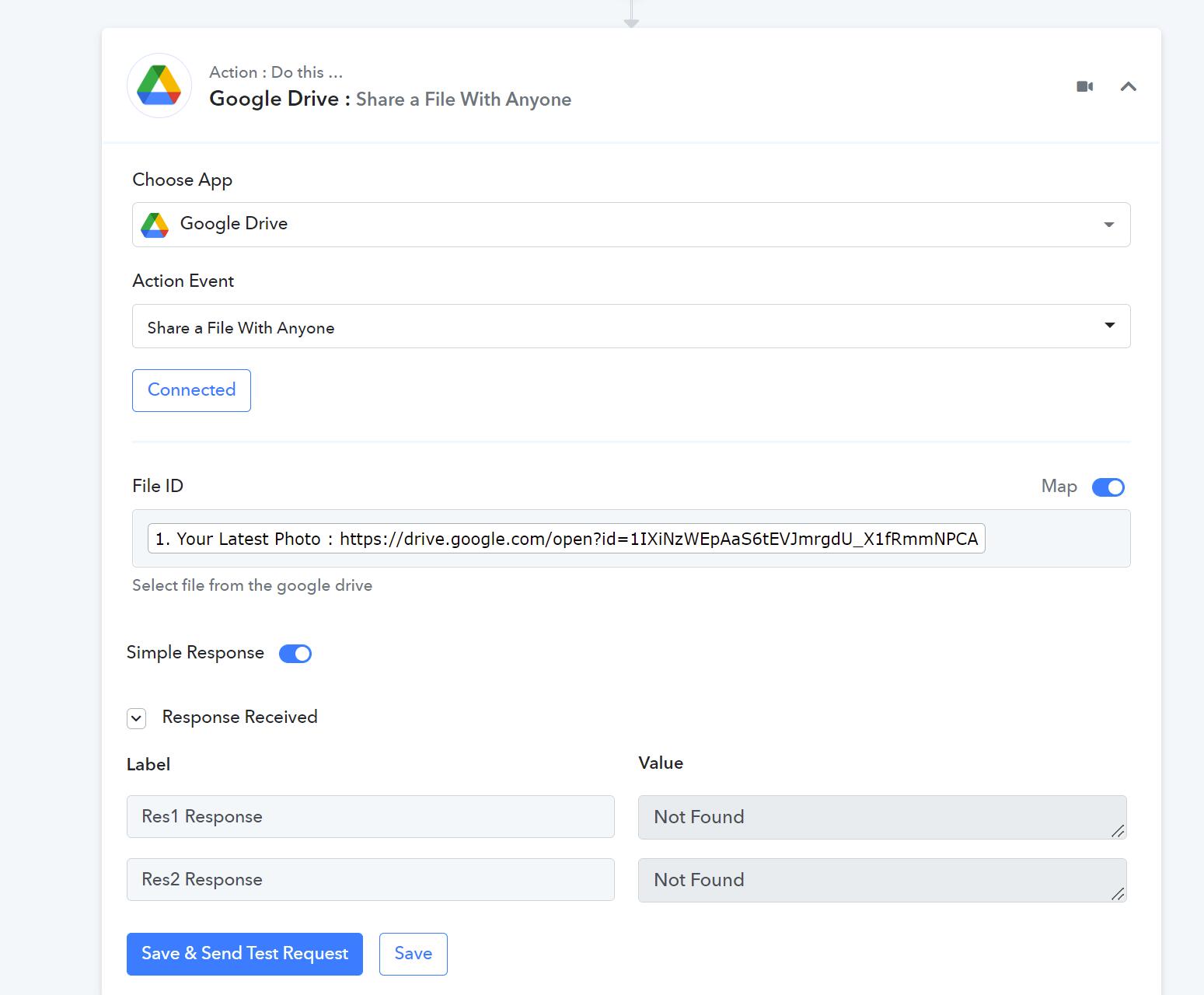Image resolution: width=1204 pixels, height=995 pixels.
Task: Click the Connected button
Action: (191, 390)
